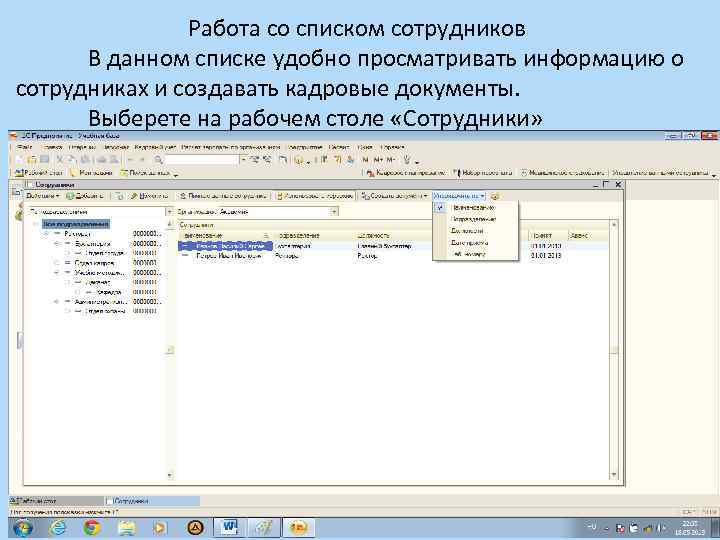Select Все подразделения tree root
This screenshot has height=540, width=720.
point(76,224)
